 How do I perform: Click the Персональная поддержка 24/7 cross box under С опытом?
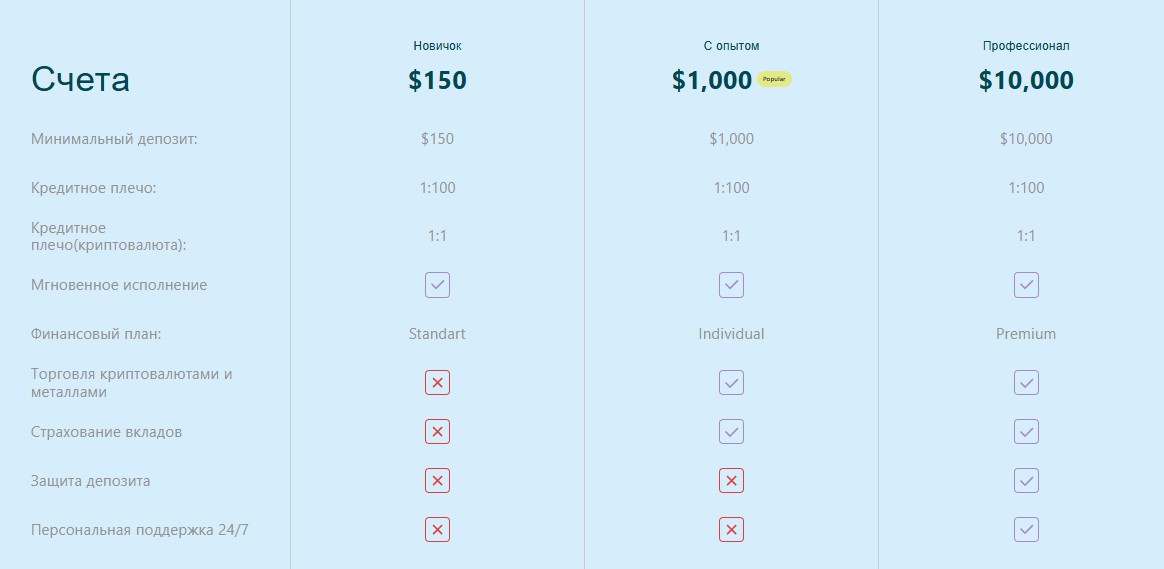731,530
